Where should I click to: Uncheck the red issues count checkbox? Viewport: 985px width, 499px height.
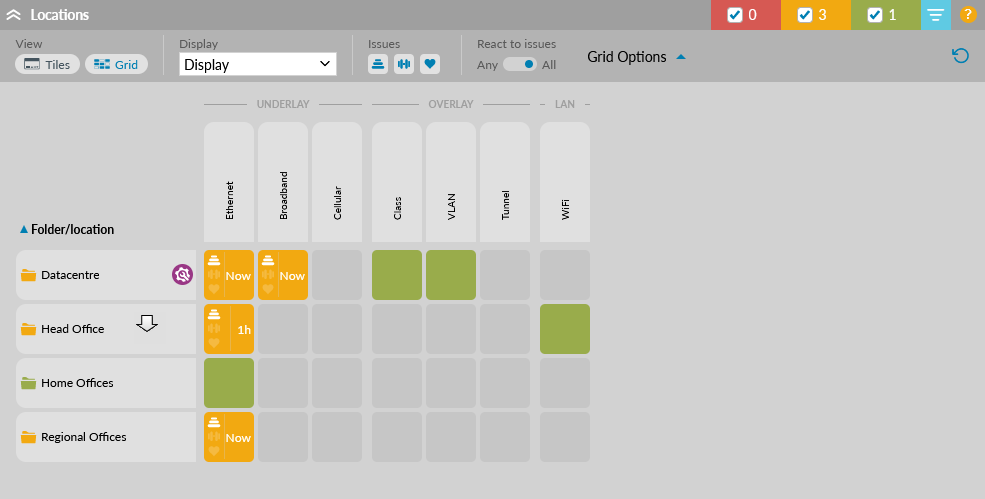tap(735, 15)
